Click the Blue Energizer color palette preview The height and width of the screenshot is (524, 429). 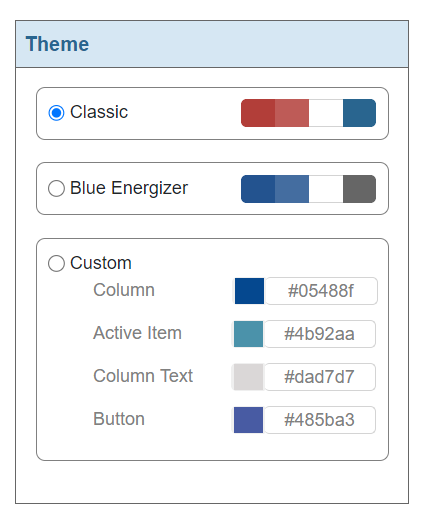308,189
